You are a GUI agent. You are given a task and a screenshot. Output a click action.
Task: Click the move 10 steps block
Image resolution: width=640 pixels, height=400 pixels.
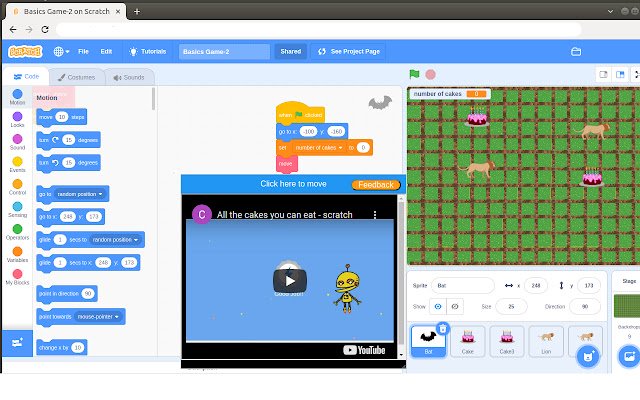[x=62, y=117]
